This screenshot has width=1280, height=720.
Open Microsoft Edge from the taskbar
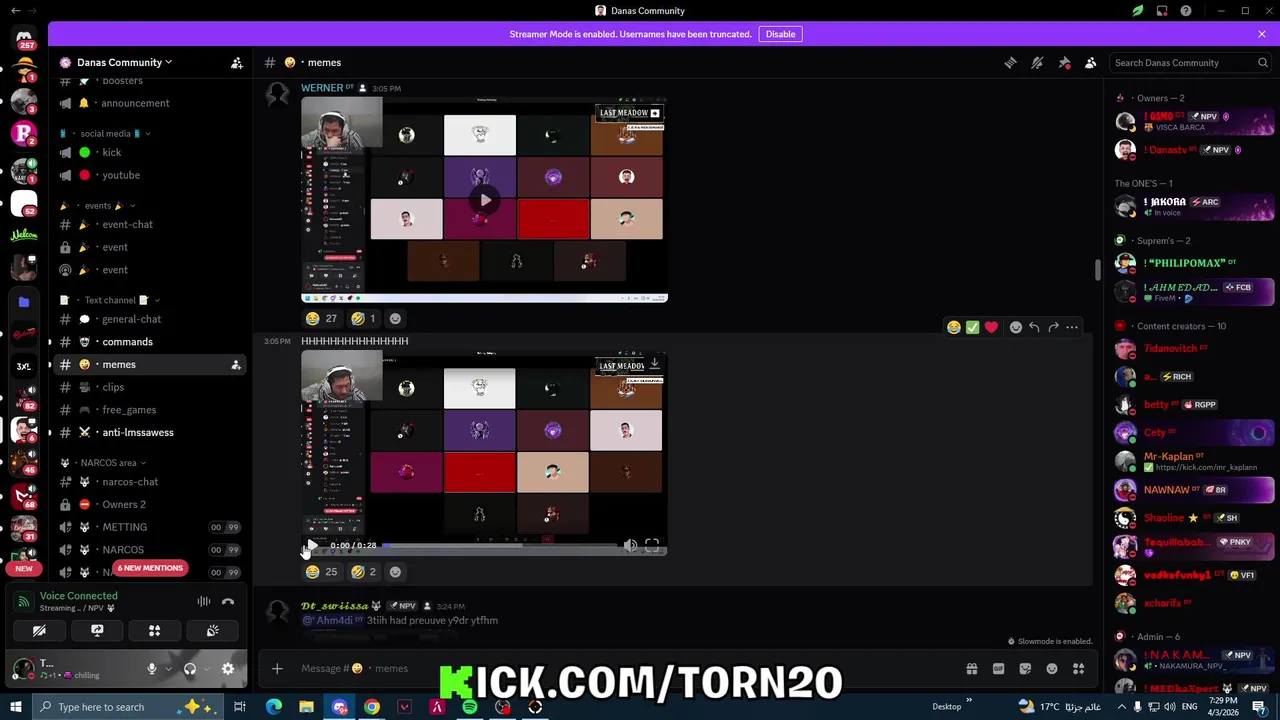click(273, 707)
